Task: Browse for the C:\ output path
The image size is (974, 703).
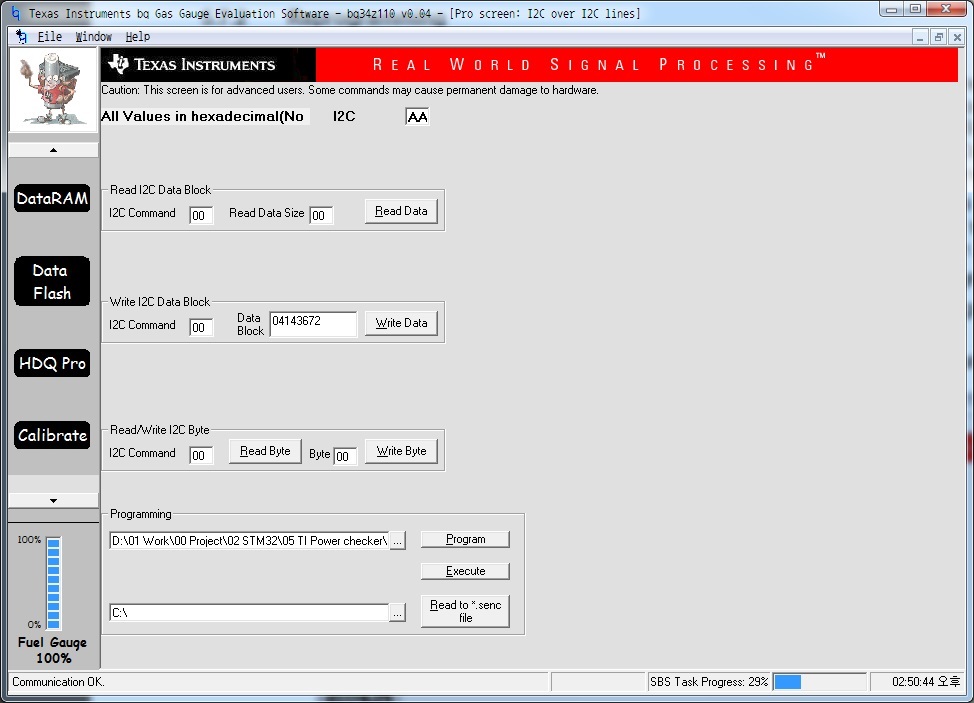Action: point(398,613)
